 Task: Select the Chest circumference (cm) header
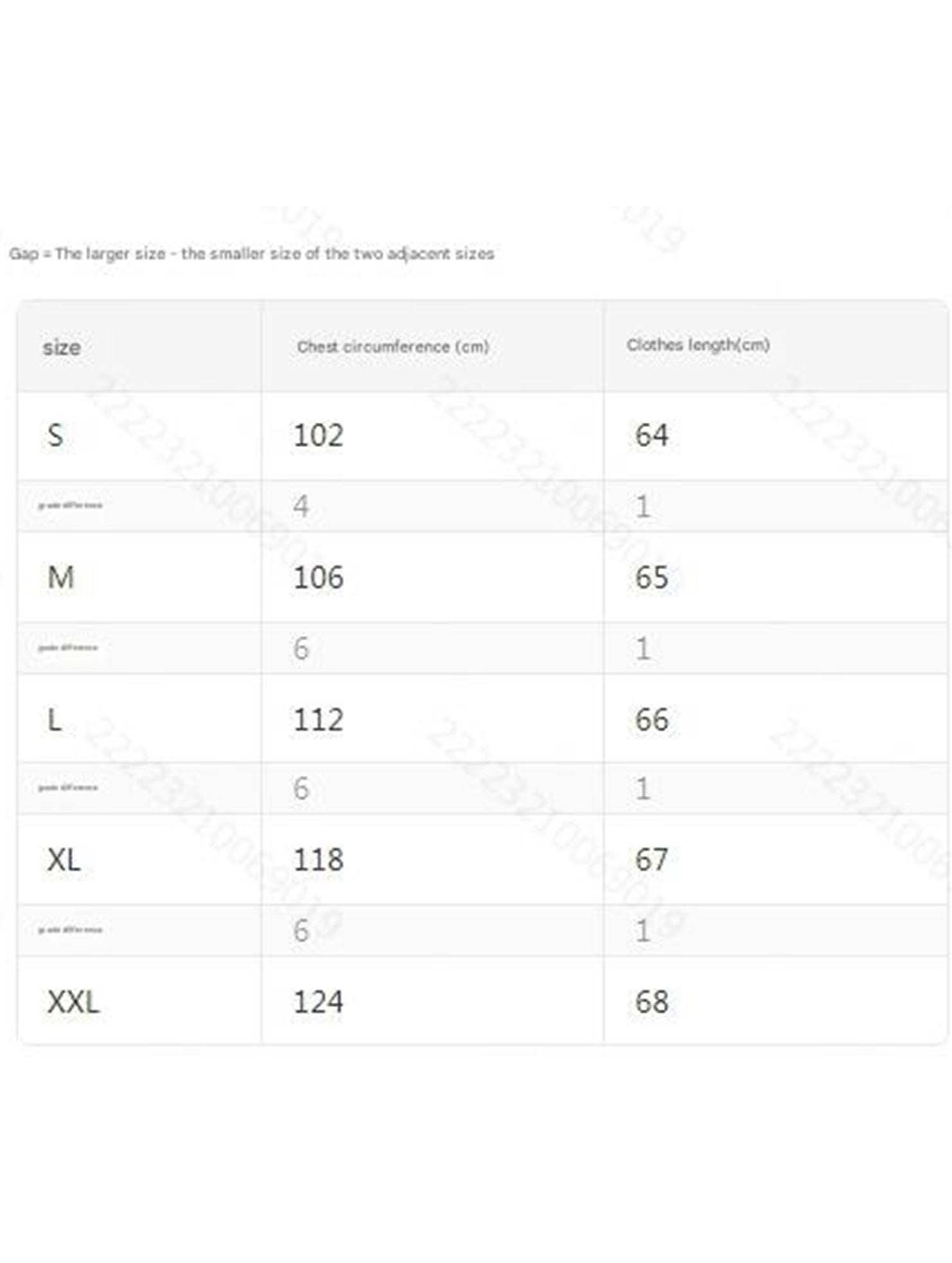click(x=392, y=347)
